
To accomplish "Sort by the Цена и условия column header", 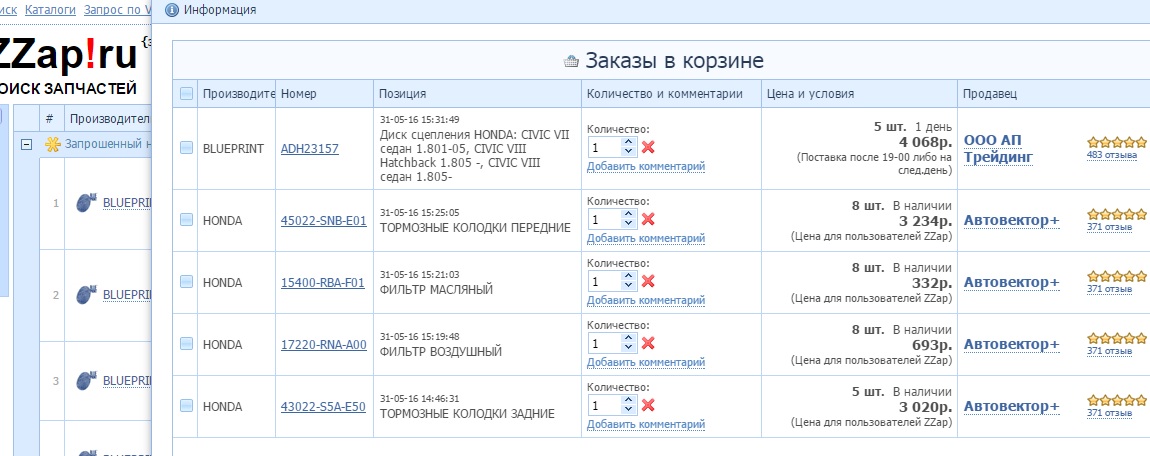I will [810, 94].
